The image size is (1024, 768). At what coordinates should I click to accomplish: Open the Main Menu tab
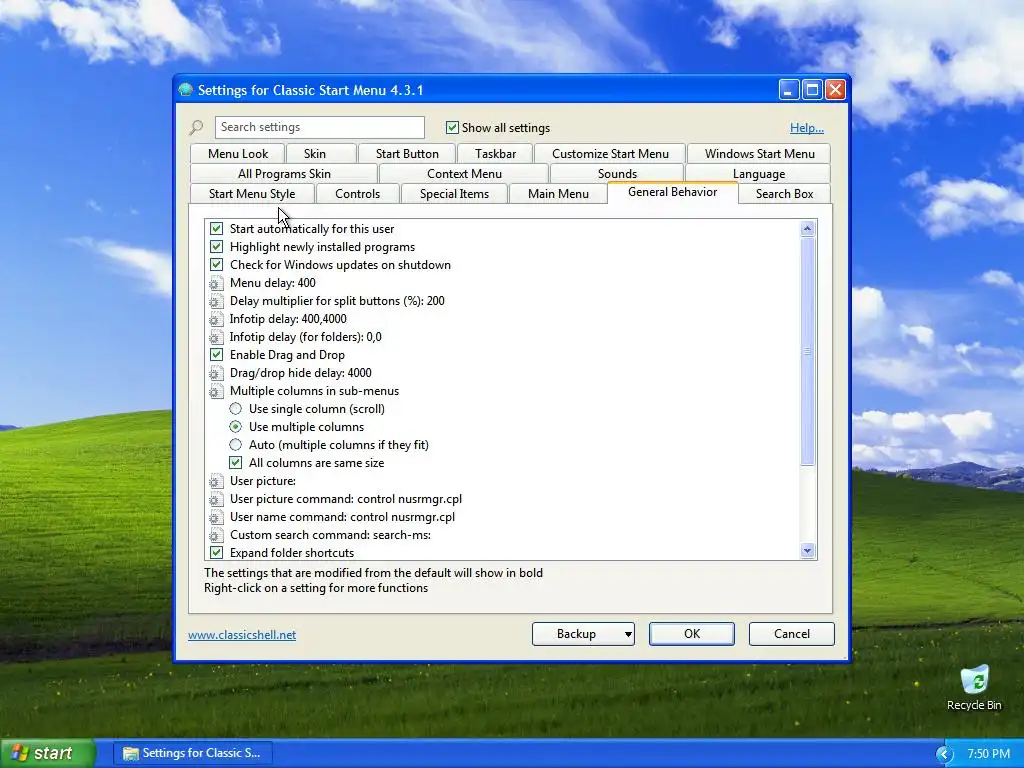click(x=558, y=194)
